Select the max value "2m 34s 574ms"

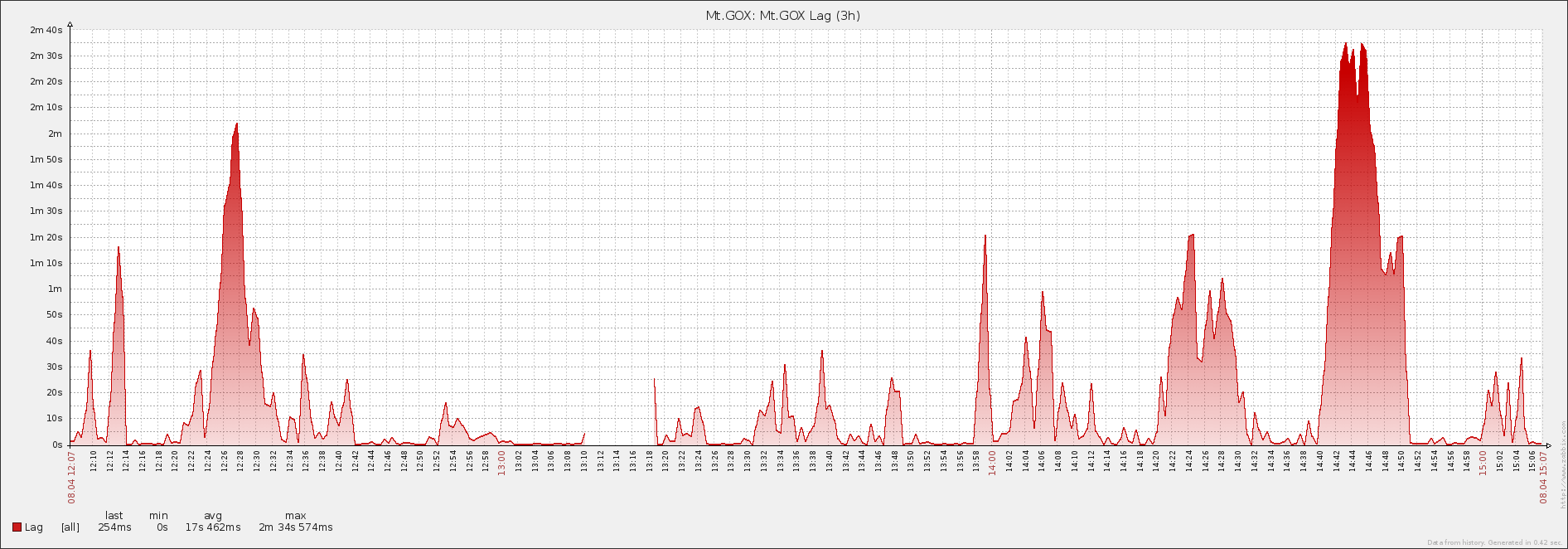click(x=296, y=527)
